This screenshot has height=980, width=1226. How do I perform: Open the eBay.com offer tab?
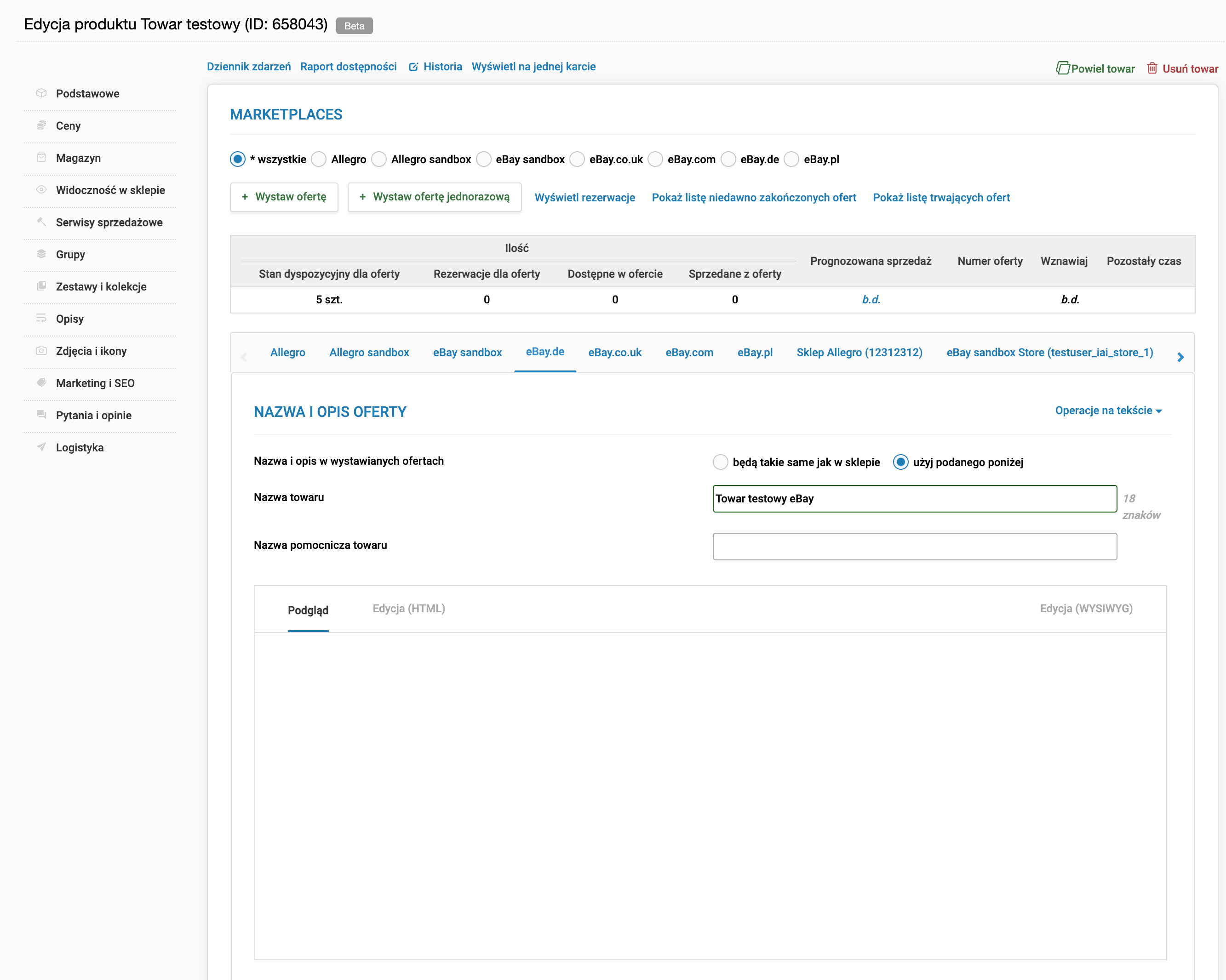pos(689,353)
